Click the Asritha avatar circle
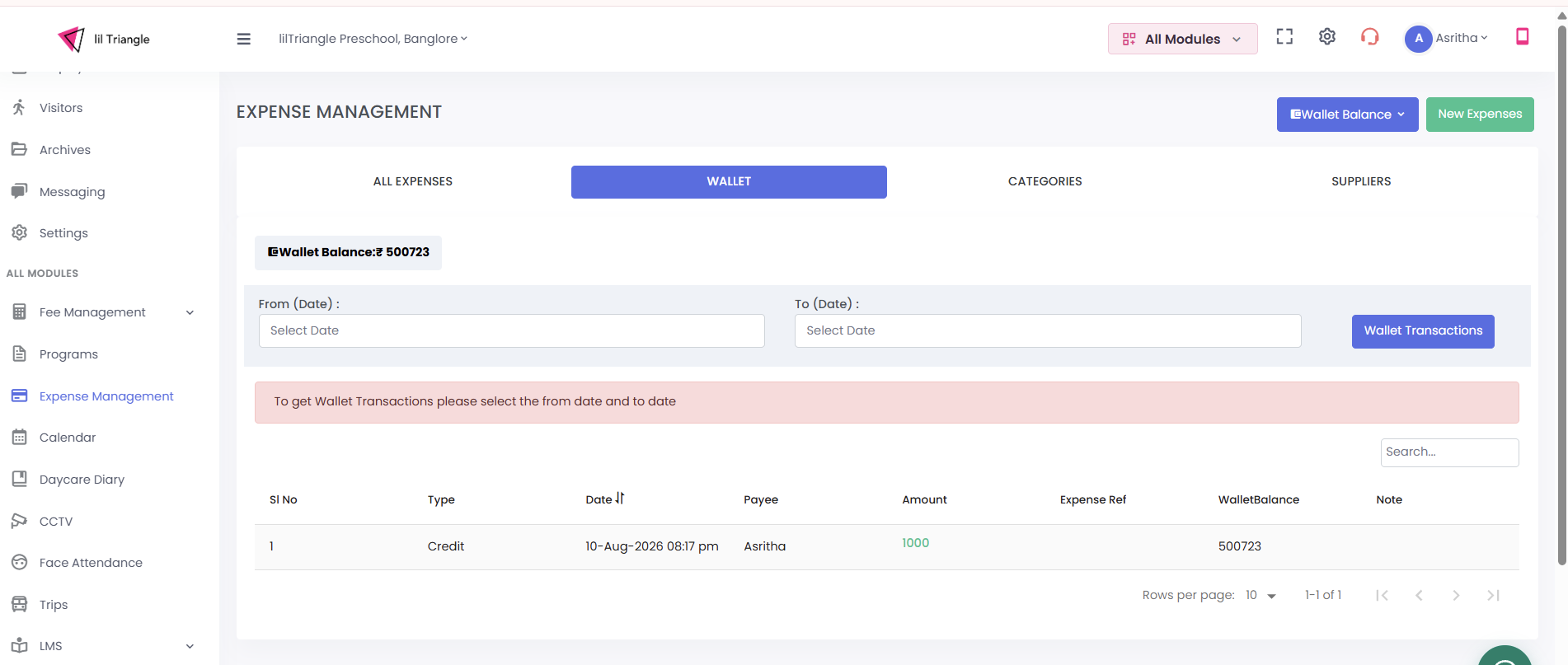Screen dimensions: 1568x665 1418,39
